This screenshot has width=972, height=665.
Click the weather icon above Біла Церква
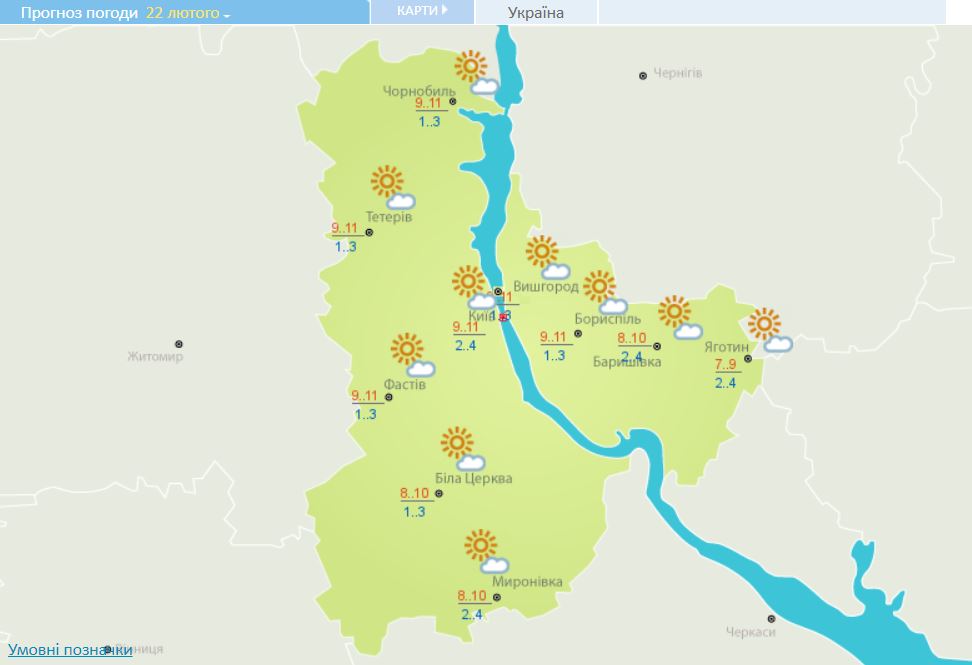462,449
